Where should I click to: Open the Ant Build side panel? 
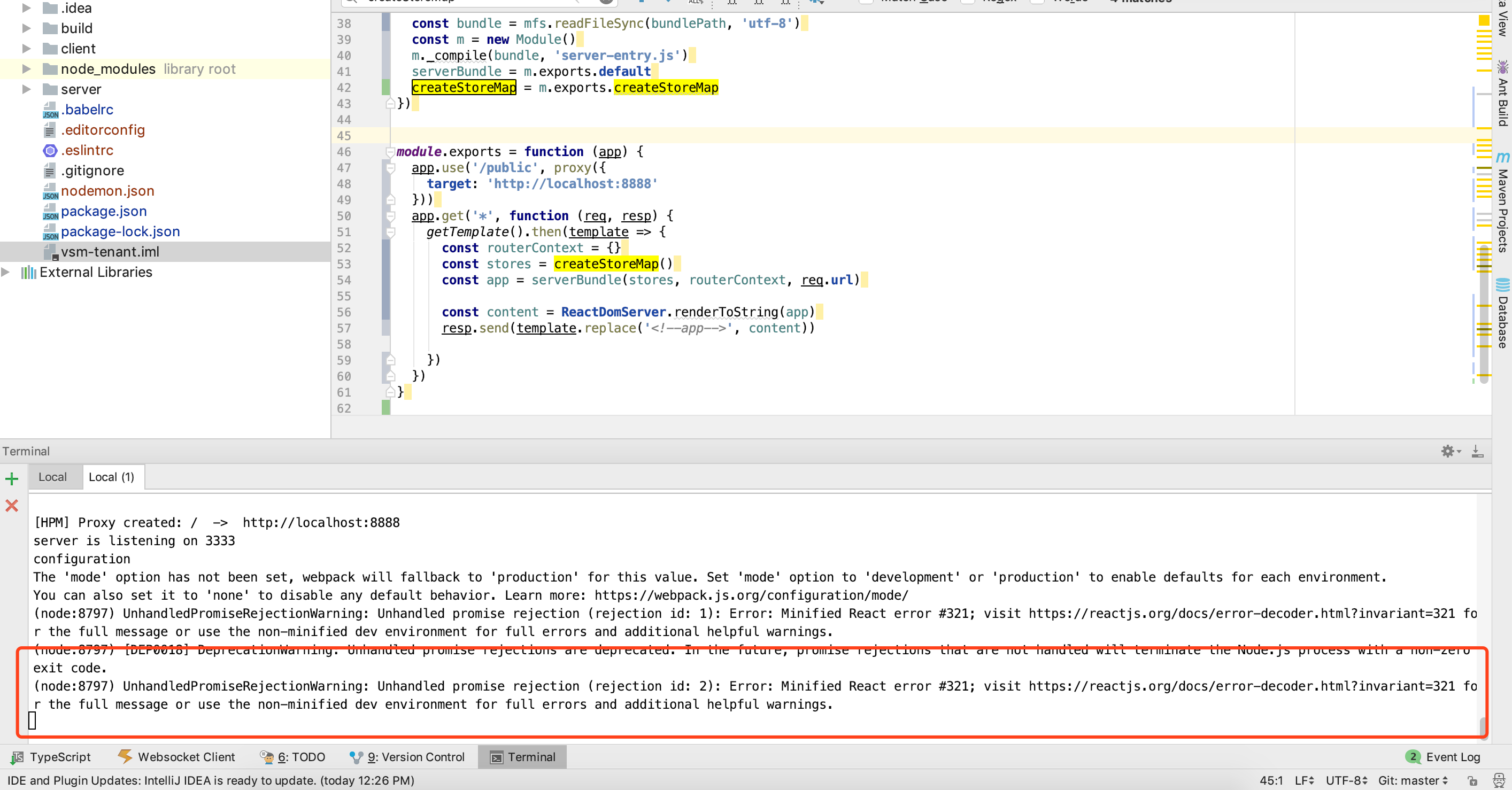(x=1502, y=94)
